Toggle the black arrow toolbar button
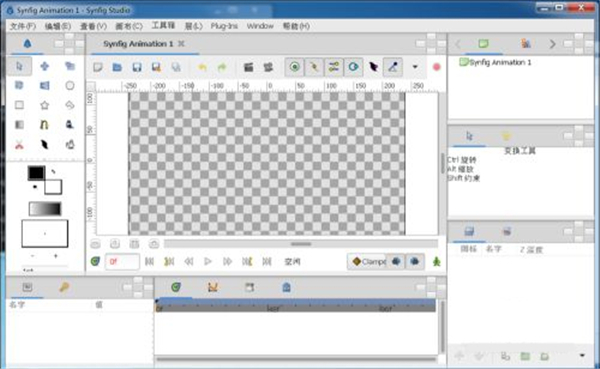 pyautogui.click(x=373, y=67)
